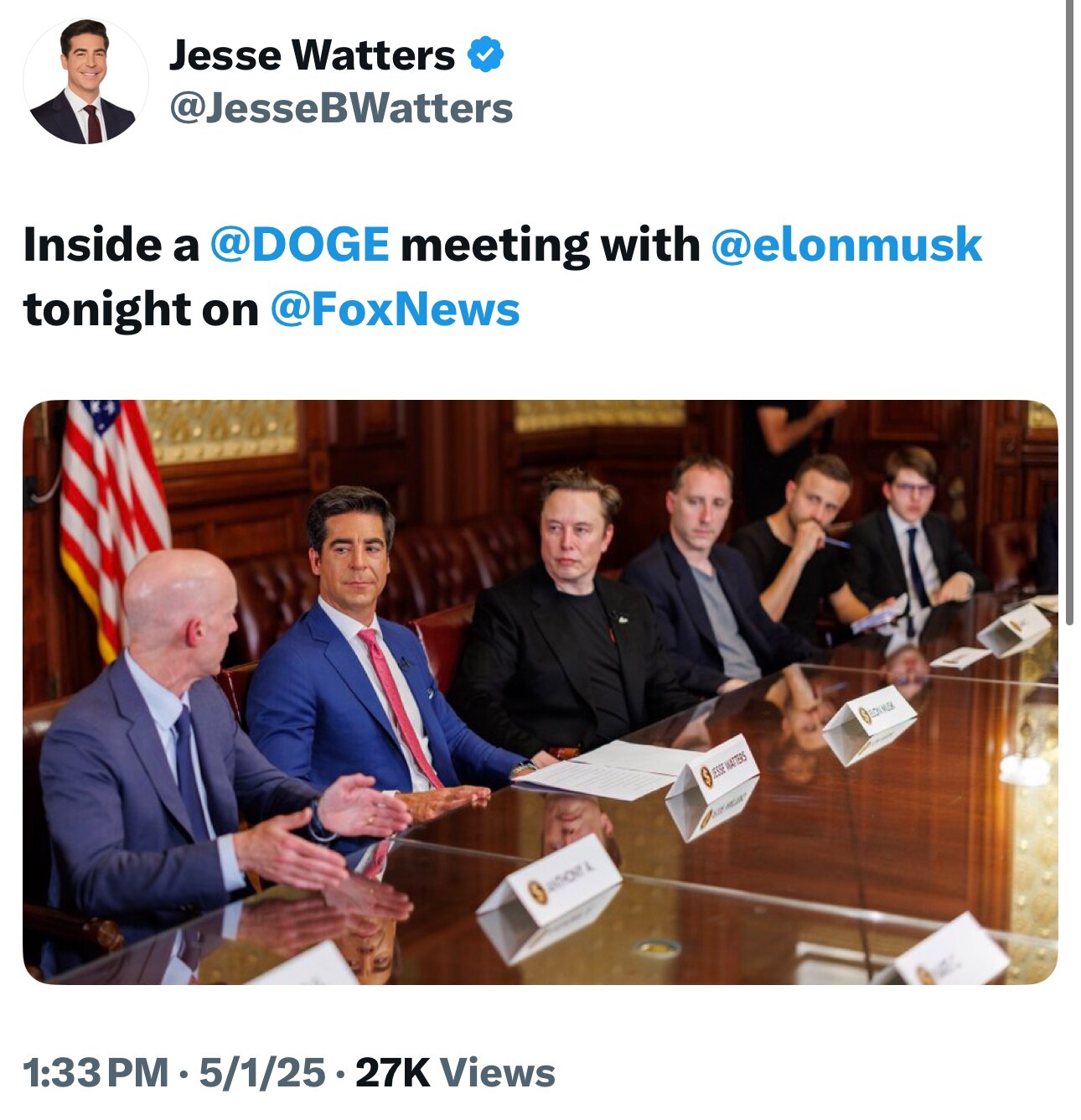Open the @DOGE mention link
This screenshot has height=1120, width=1081.
point(299,245)
